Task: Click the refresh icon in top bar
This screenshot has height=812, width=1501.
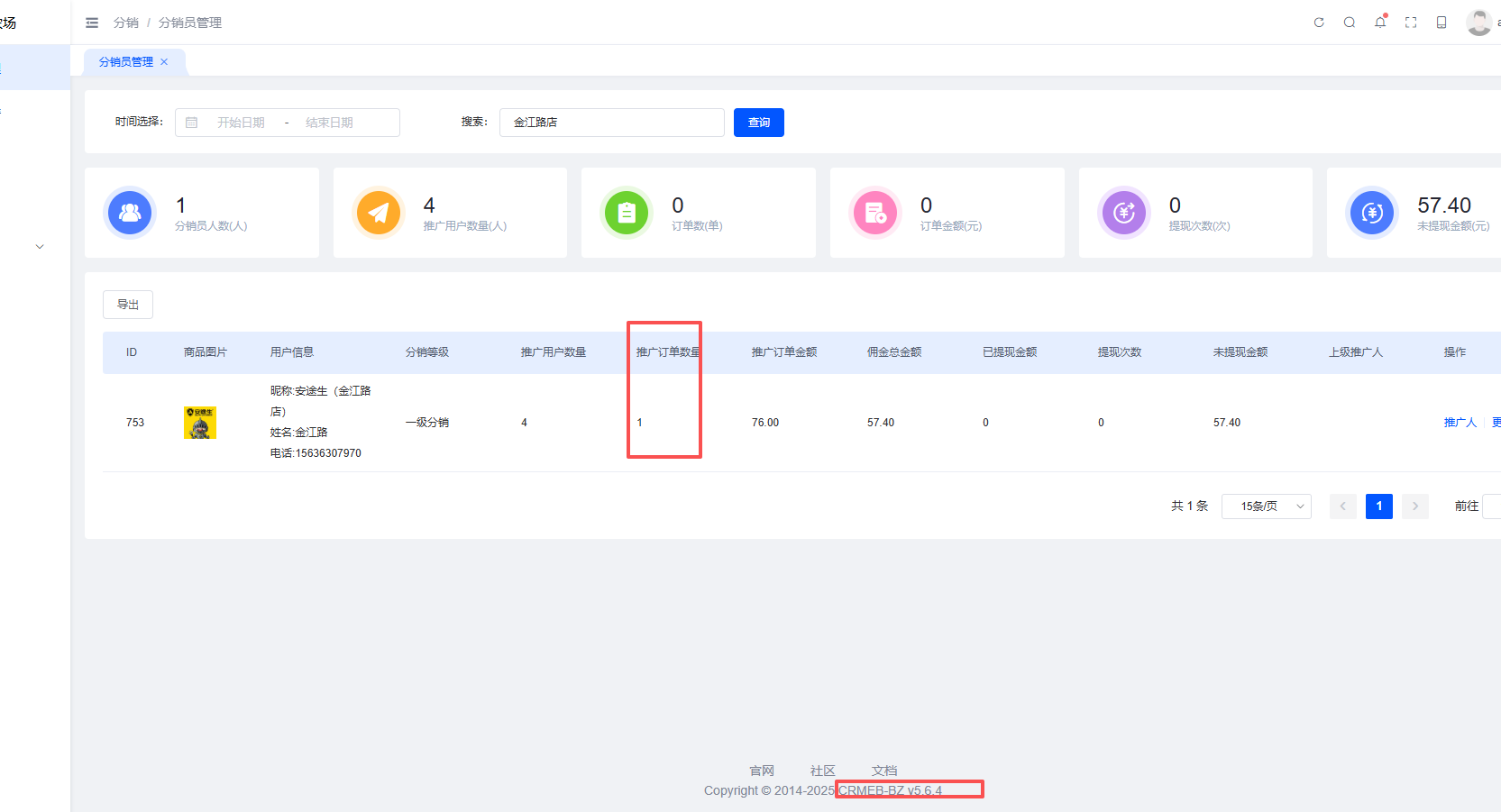Action: pos(1319,23)
